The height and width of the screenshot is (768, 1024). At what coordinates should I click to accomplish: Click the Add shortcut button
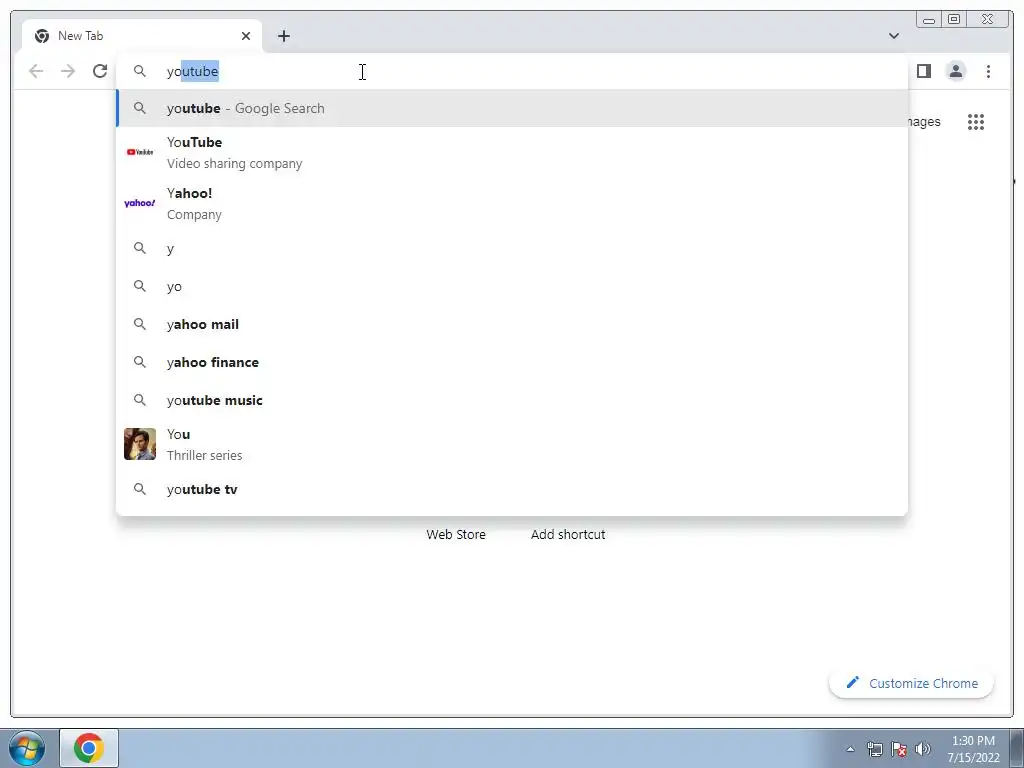tap(568, 534)
